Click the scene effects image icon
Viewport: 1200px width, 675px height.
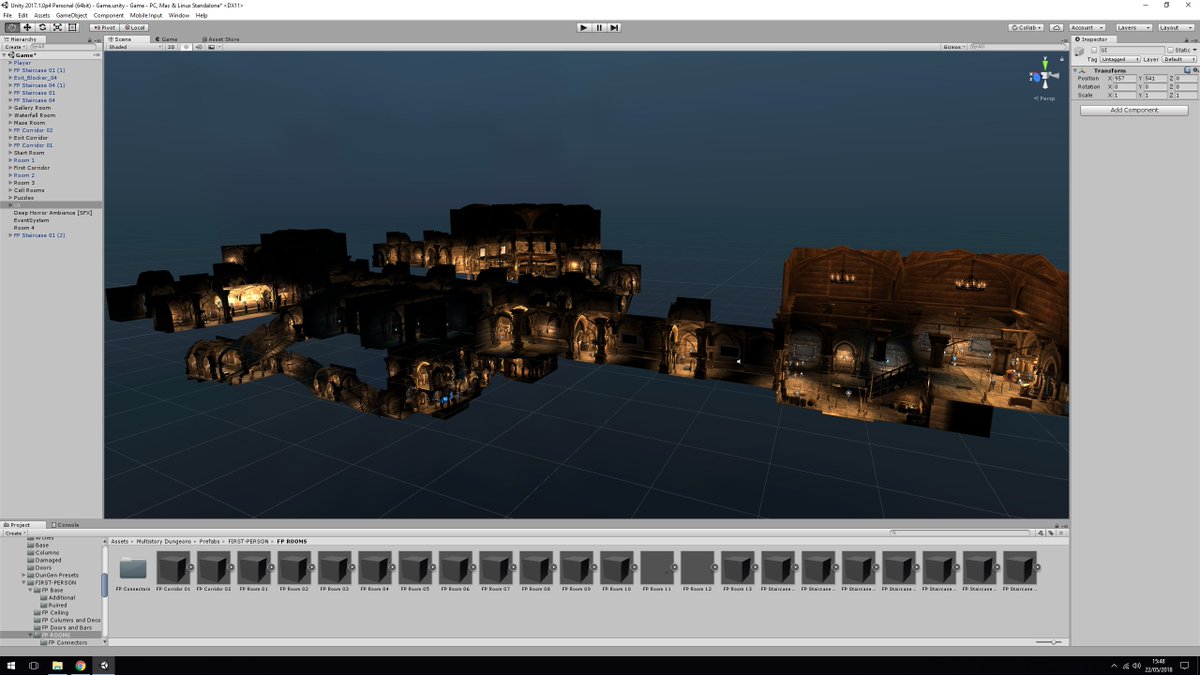pos(212,47)
